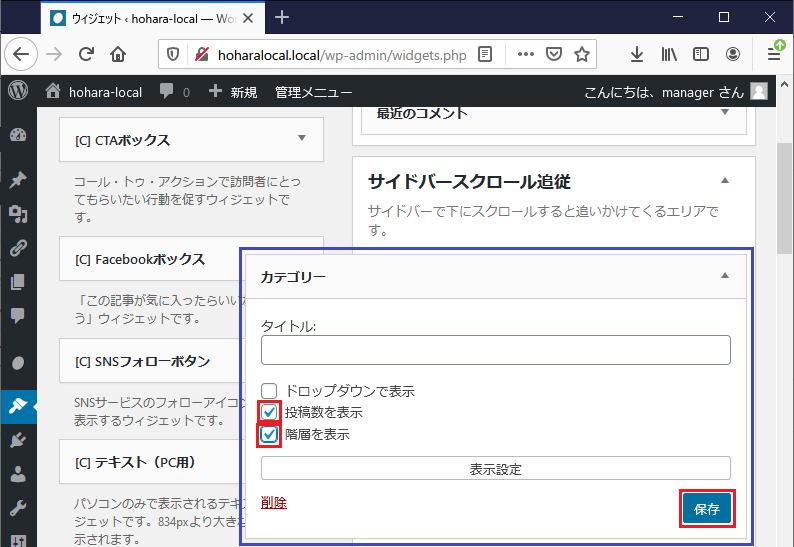Uncheck the 投稿数を表示 checkbox
The height and width of the screenshot is (547, 794).
[269, 412]
